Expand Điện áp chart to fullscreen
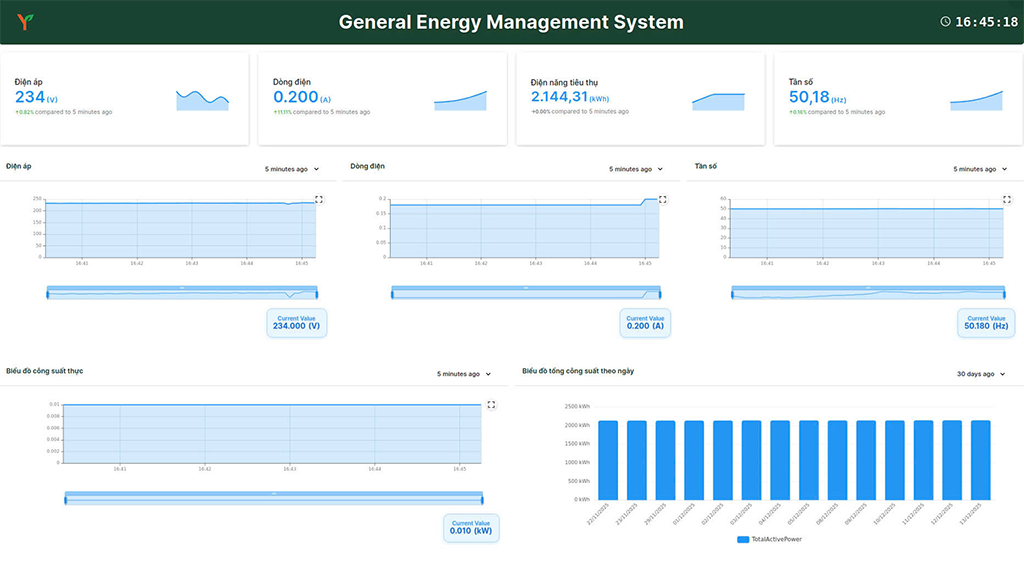Viewport: 1024px width, 566px height. [x=319, y=199]
